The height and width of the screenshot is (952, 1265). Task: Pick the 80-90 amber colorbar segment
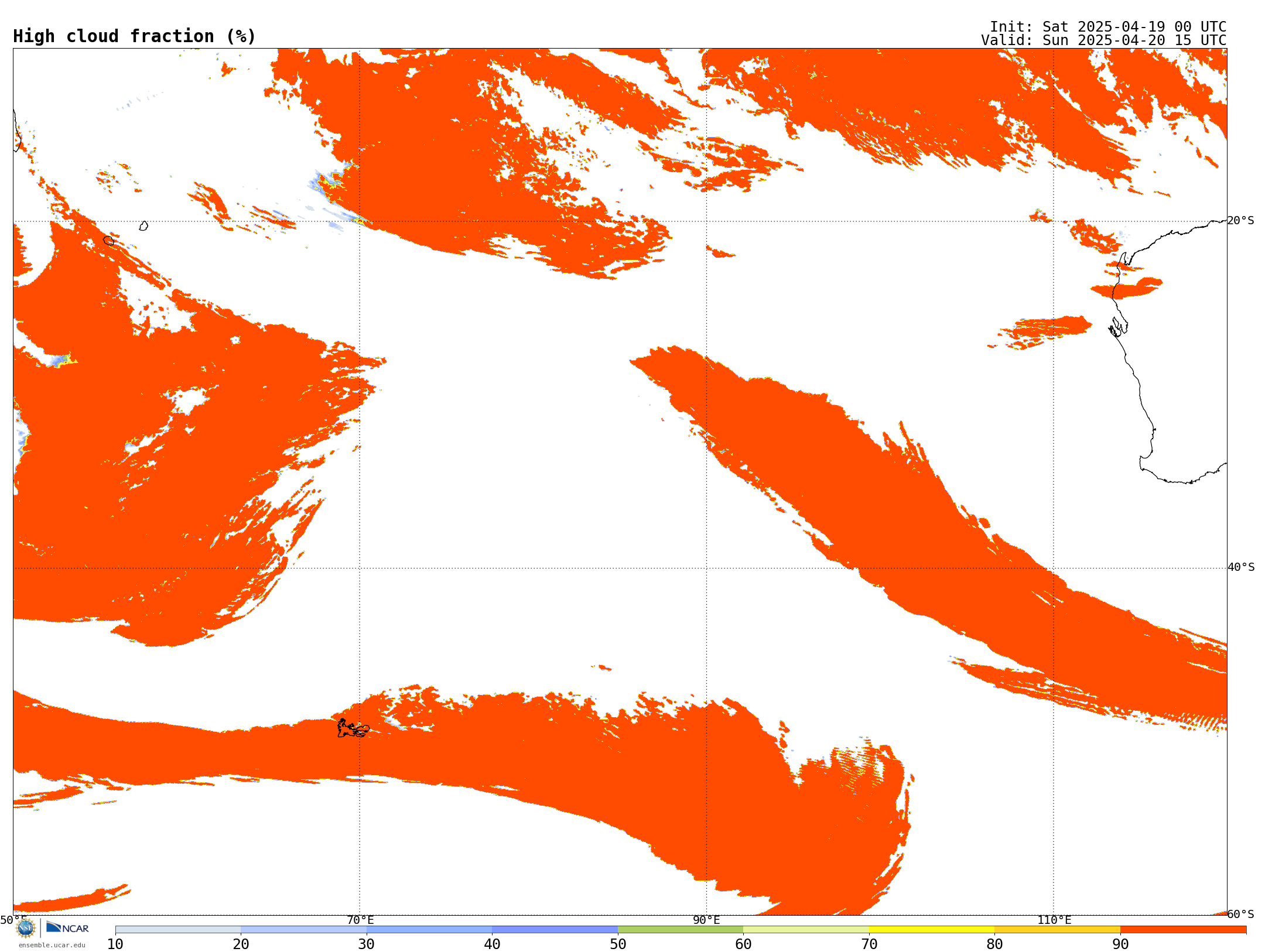click(1058, 930)
